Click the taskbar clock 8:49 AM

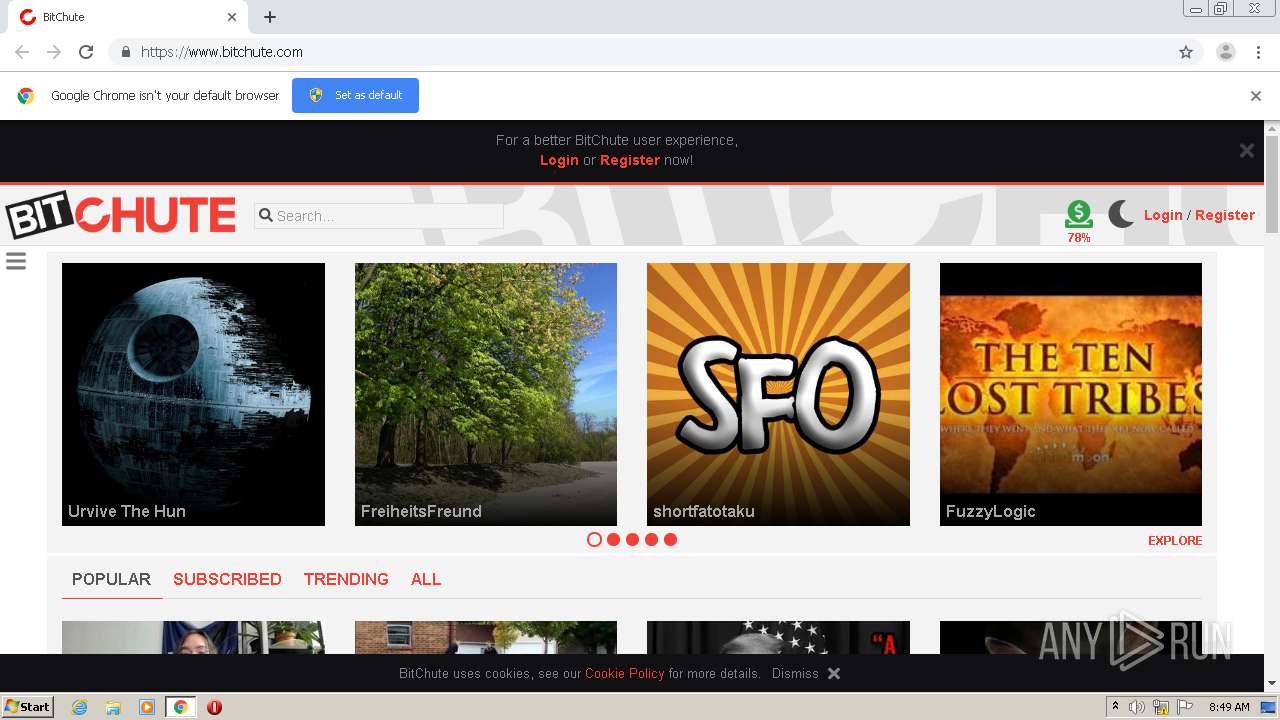[1229, 707]
